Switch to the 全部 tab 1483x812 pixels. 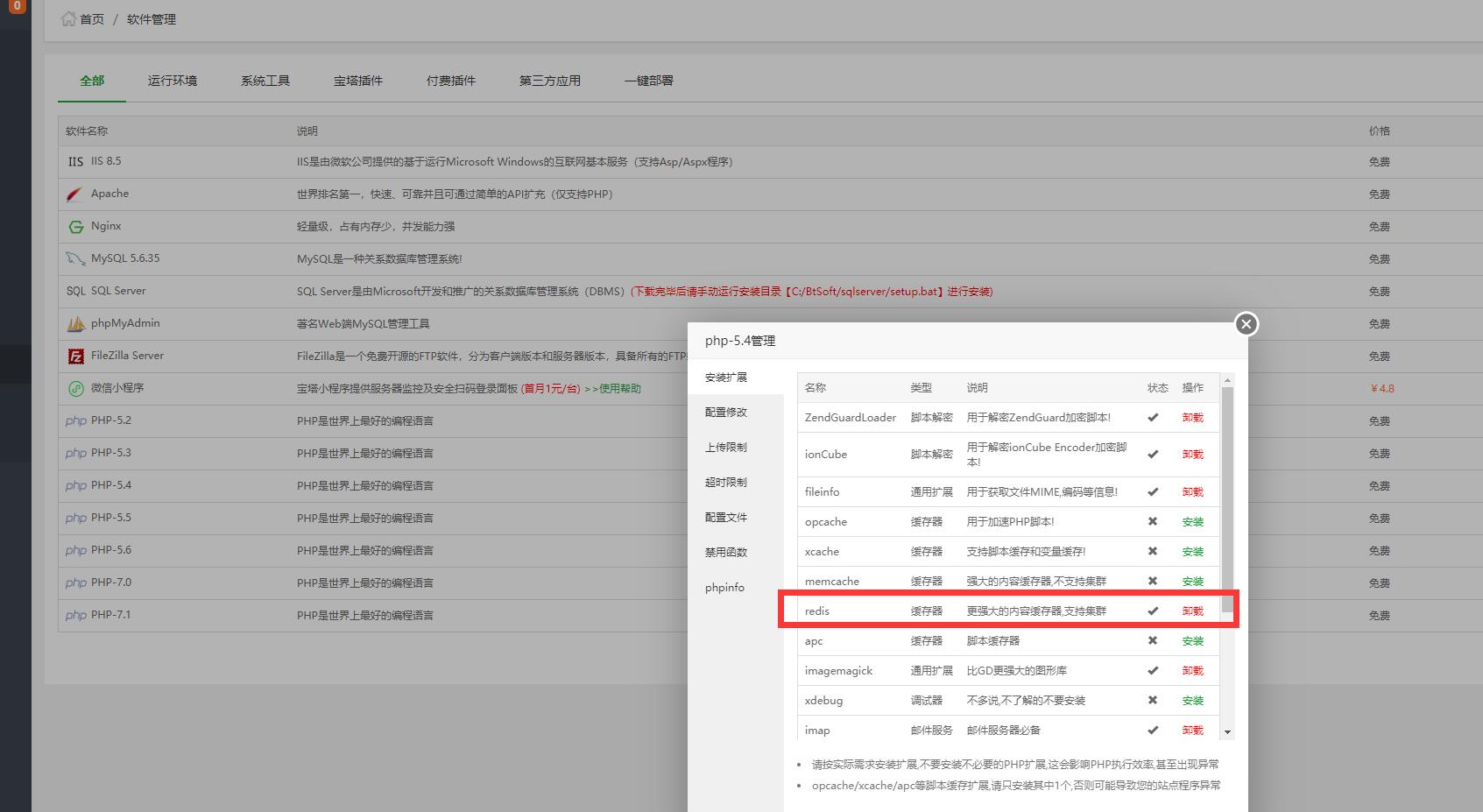[92, 81]
